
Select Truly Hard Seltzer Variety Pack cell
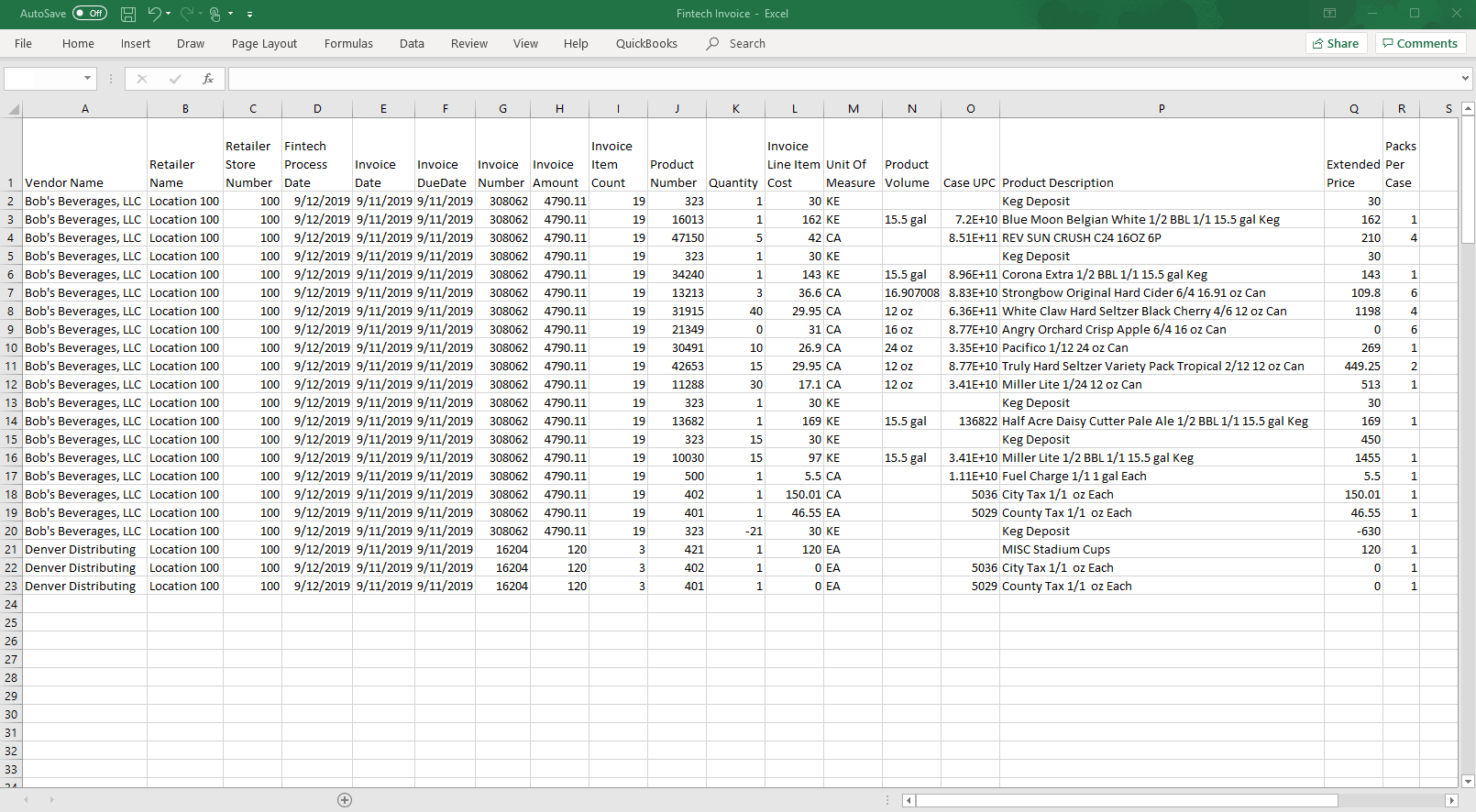(1162, 366)
